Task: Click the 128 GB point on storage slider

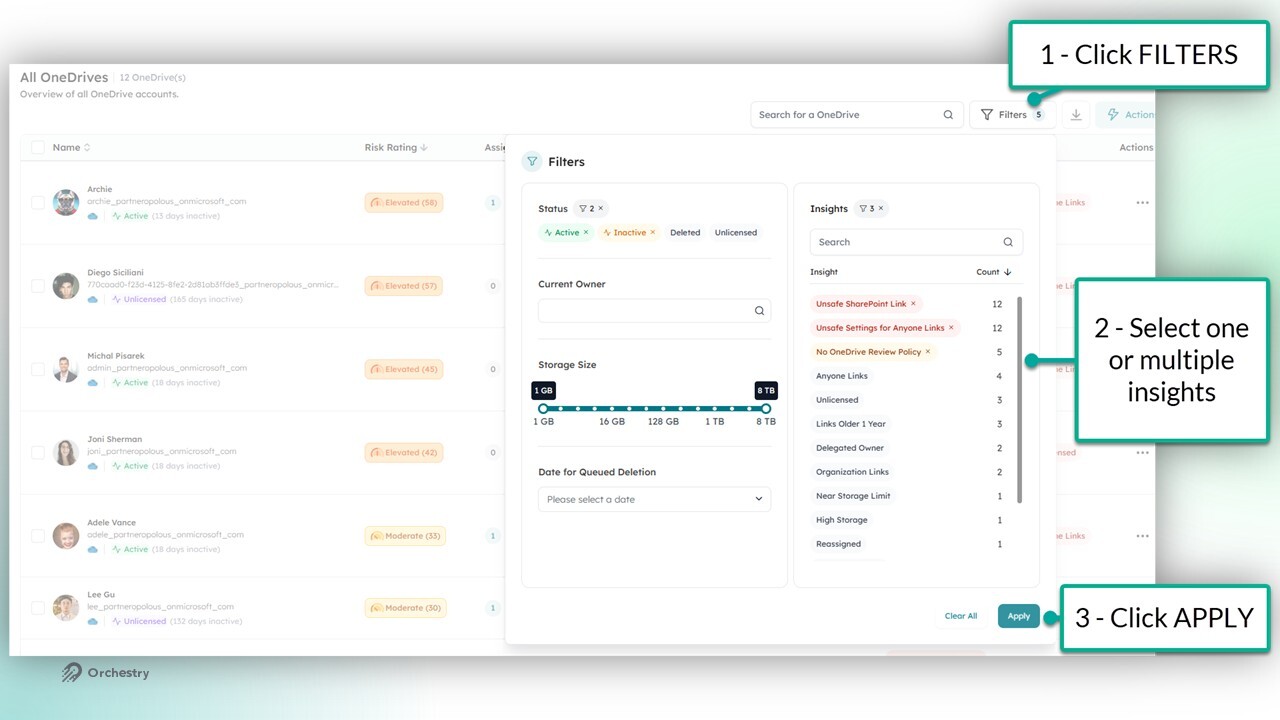Action: (x=663, y=408)
